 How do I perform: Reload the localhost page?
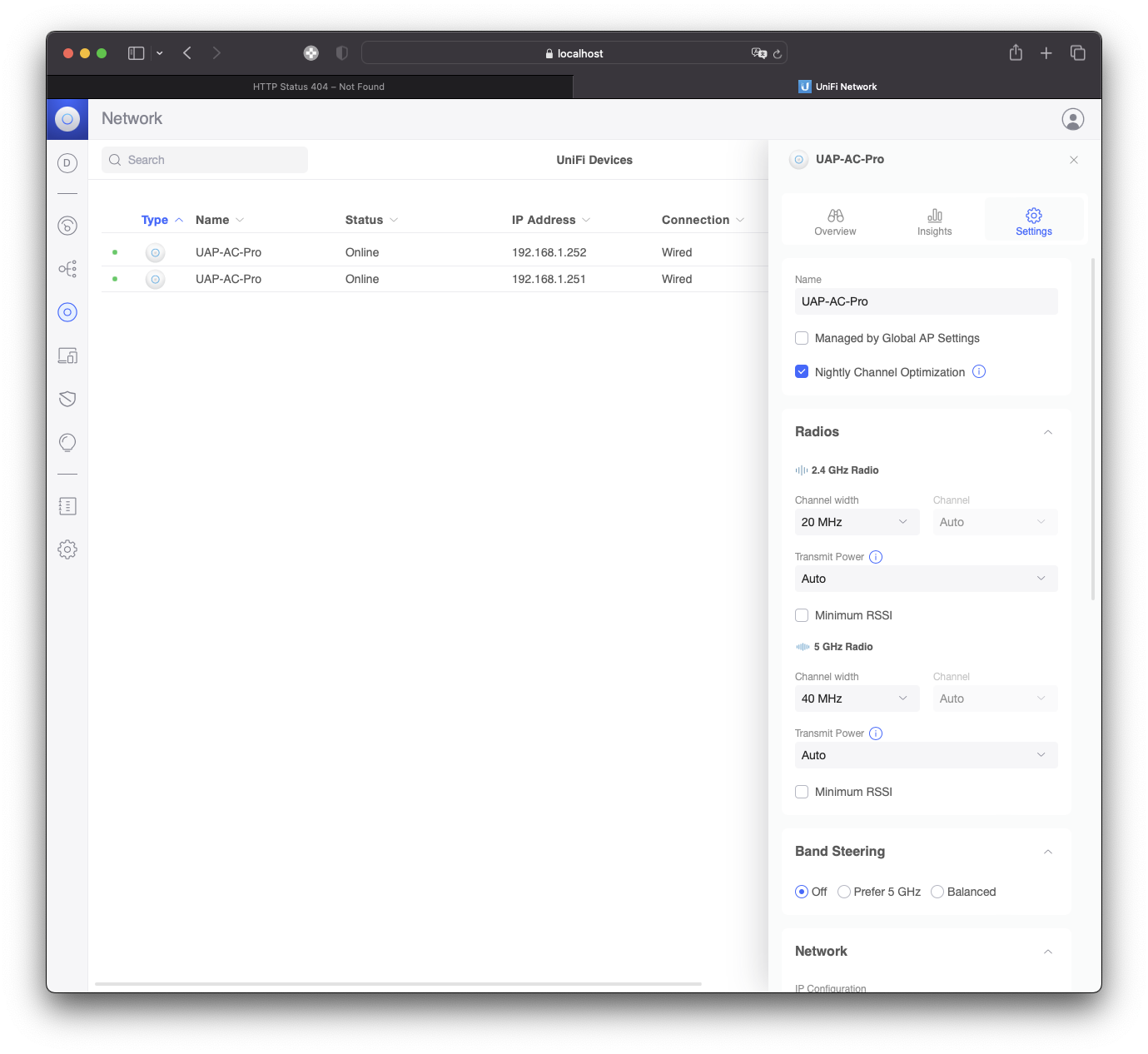778,53
